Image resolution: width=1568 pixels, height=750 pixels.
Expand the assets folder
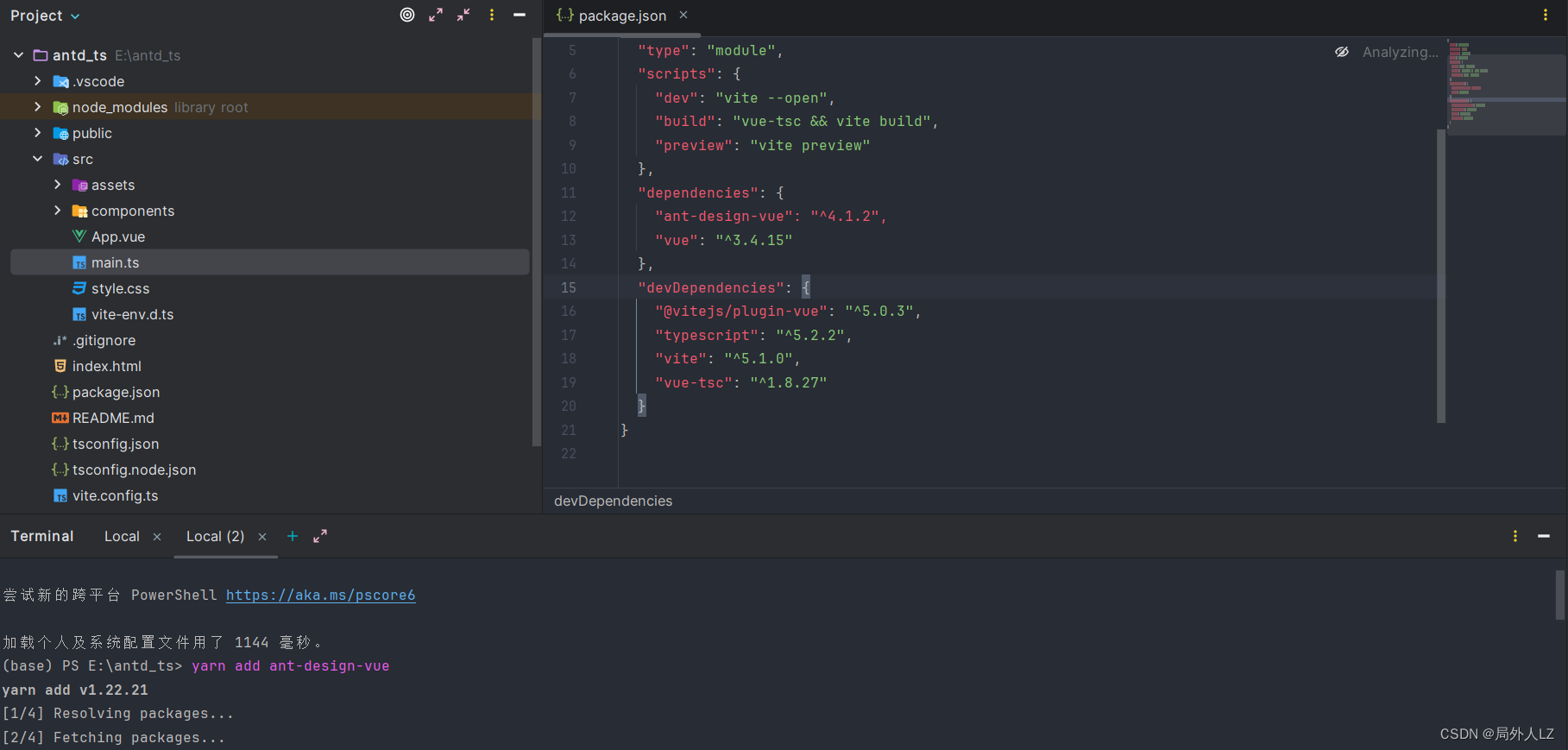coord(57,185)
